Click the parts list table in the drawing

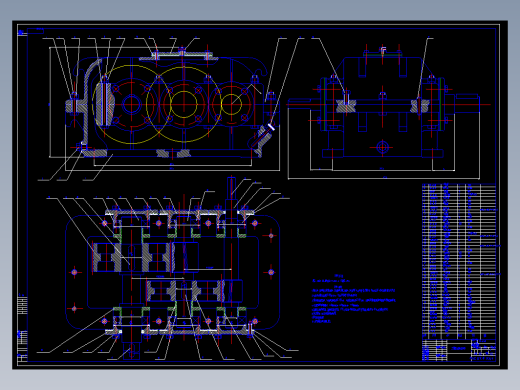tap(459, 261)
